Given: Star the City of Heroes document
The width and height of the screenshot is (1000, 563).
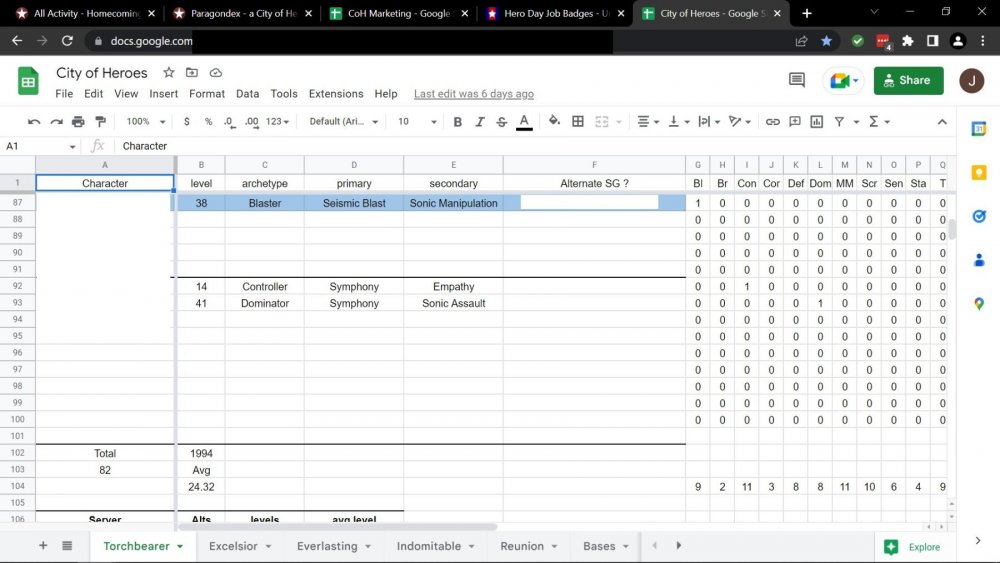Looking at the screenshot, I should (169, 73).
